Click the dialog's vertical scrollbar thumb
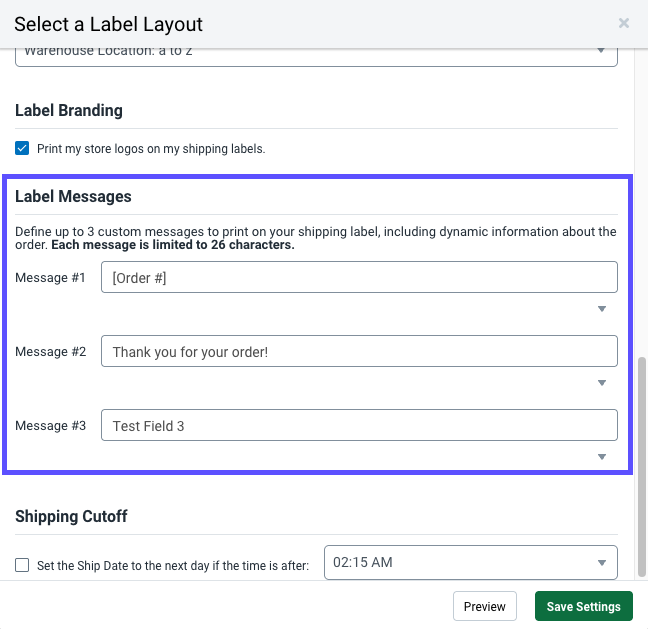 tap(641, 460)
